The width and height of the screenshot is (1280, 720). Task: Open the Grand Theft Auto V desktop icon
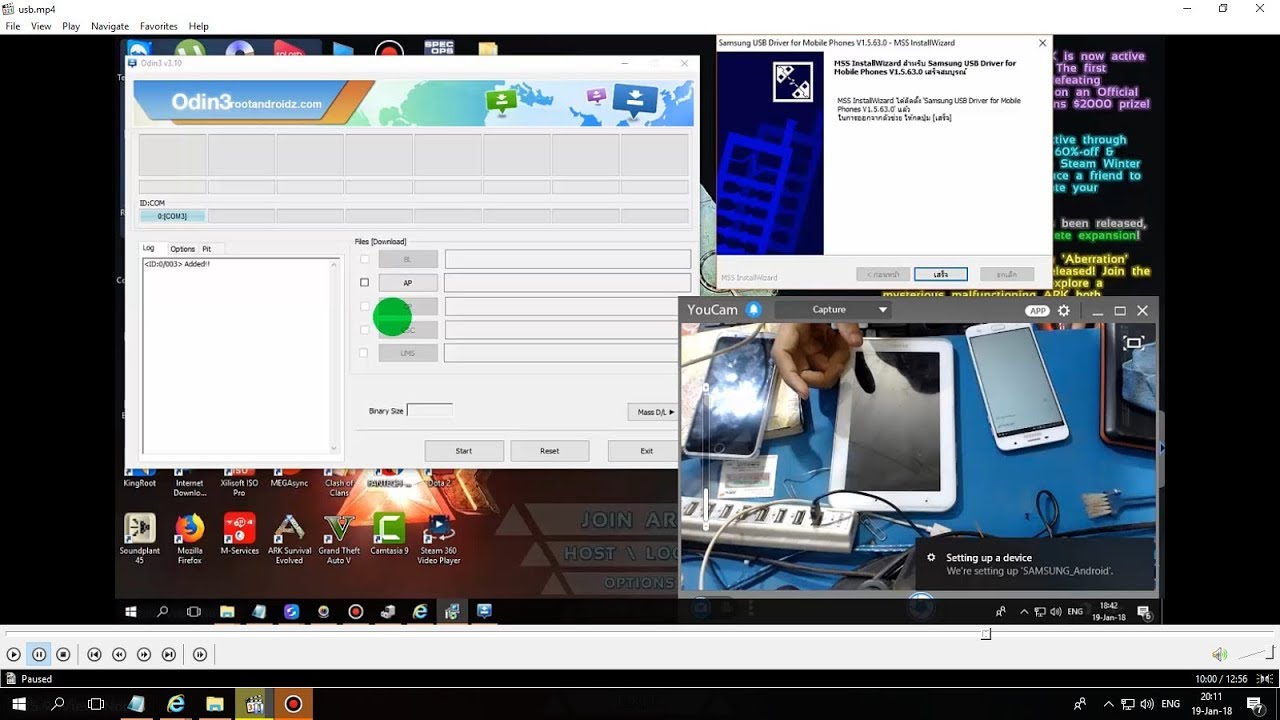point(339,539)
